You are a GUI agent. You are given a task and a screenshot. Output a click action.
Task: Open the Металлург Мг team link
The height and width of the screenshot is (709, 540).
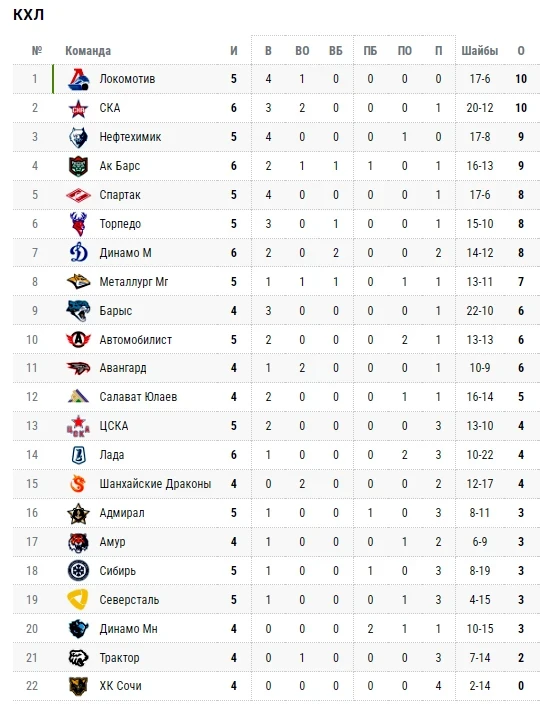(x=133, y=282)
